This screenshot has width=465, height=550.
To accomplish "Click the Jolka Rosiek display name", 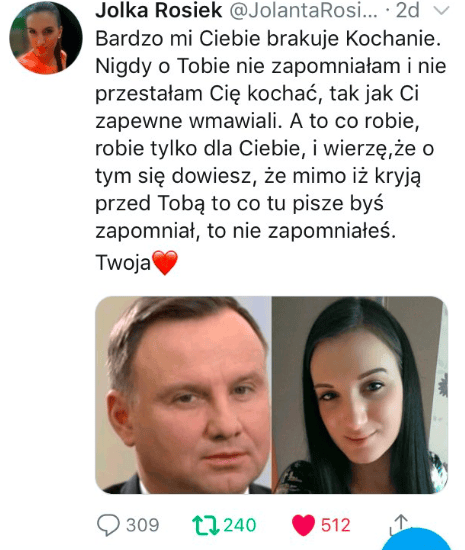I will coord(159,10).
